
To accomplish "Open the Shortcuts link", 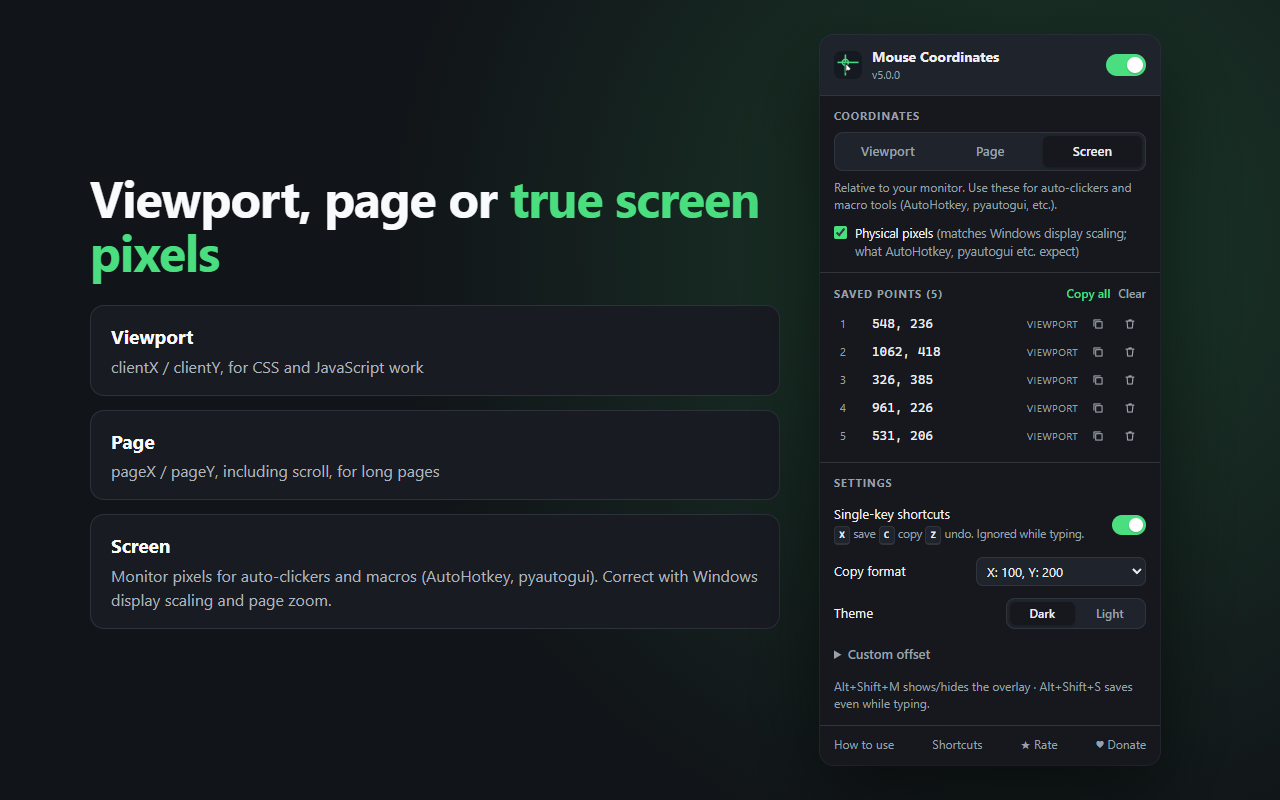I will pos(957,745).
